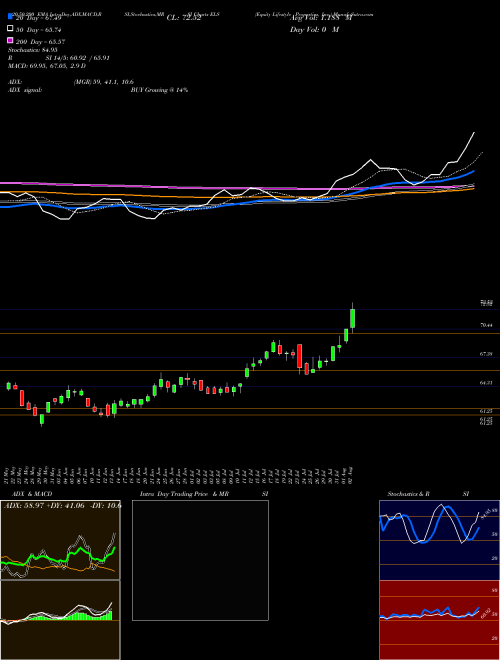This screenshot has height=660, width=500.
Task: Click the 'Day Vol: 0 M' reading
Action: tap(314, 30)
